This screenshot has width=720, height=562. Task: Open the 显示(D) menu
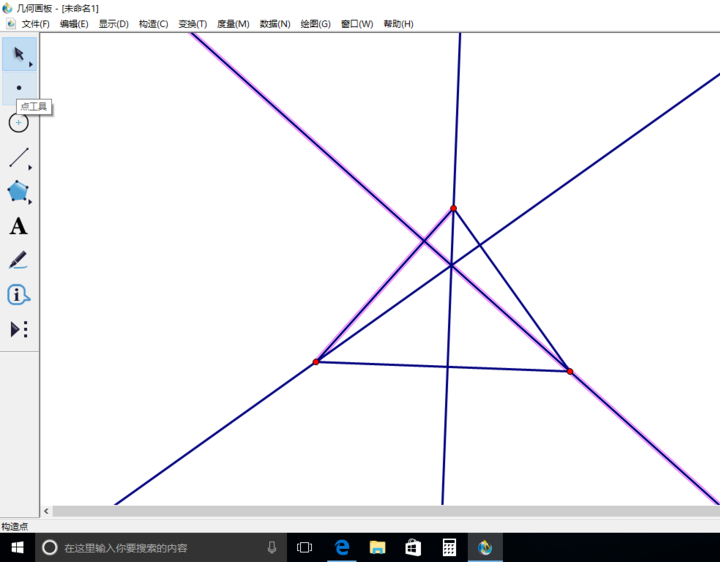click(x=113, y=24)
